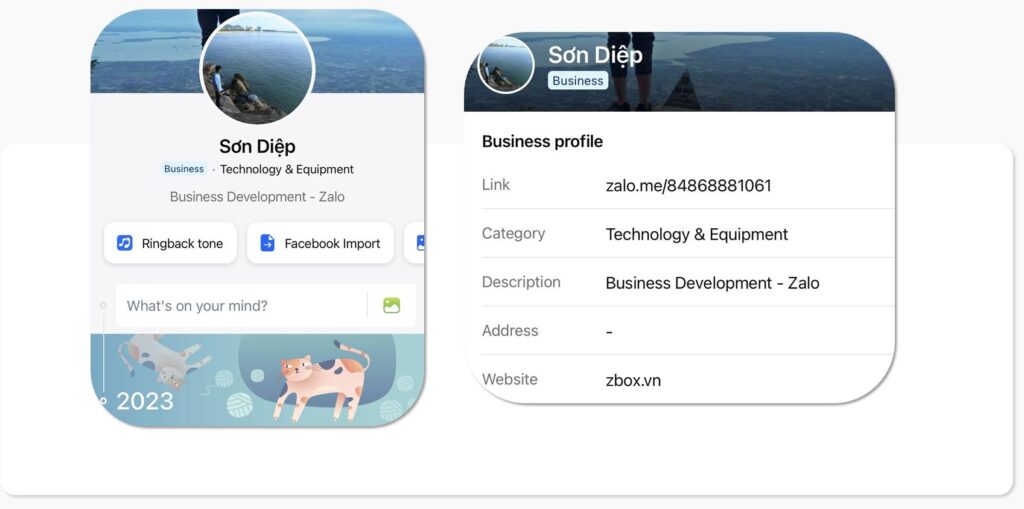Click the partially visible third shortcut icon
This screenshot has width=1024, height=509.
(x=420, y=243)
